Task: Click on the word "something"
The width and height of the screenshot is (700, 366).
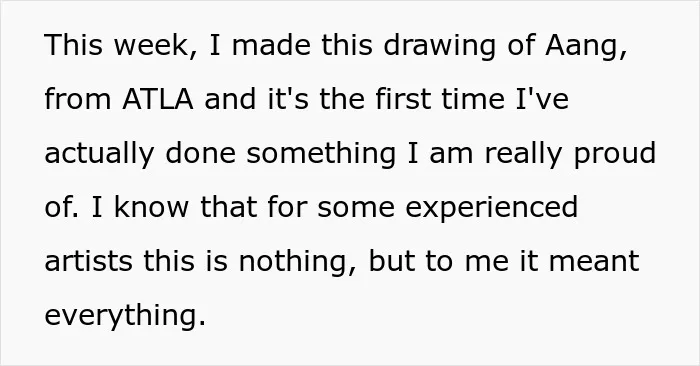Action: coord(321,154)
